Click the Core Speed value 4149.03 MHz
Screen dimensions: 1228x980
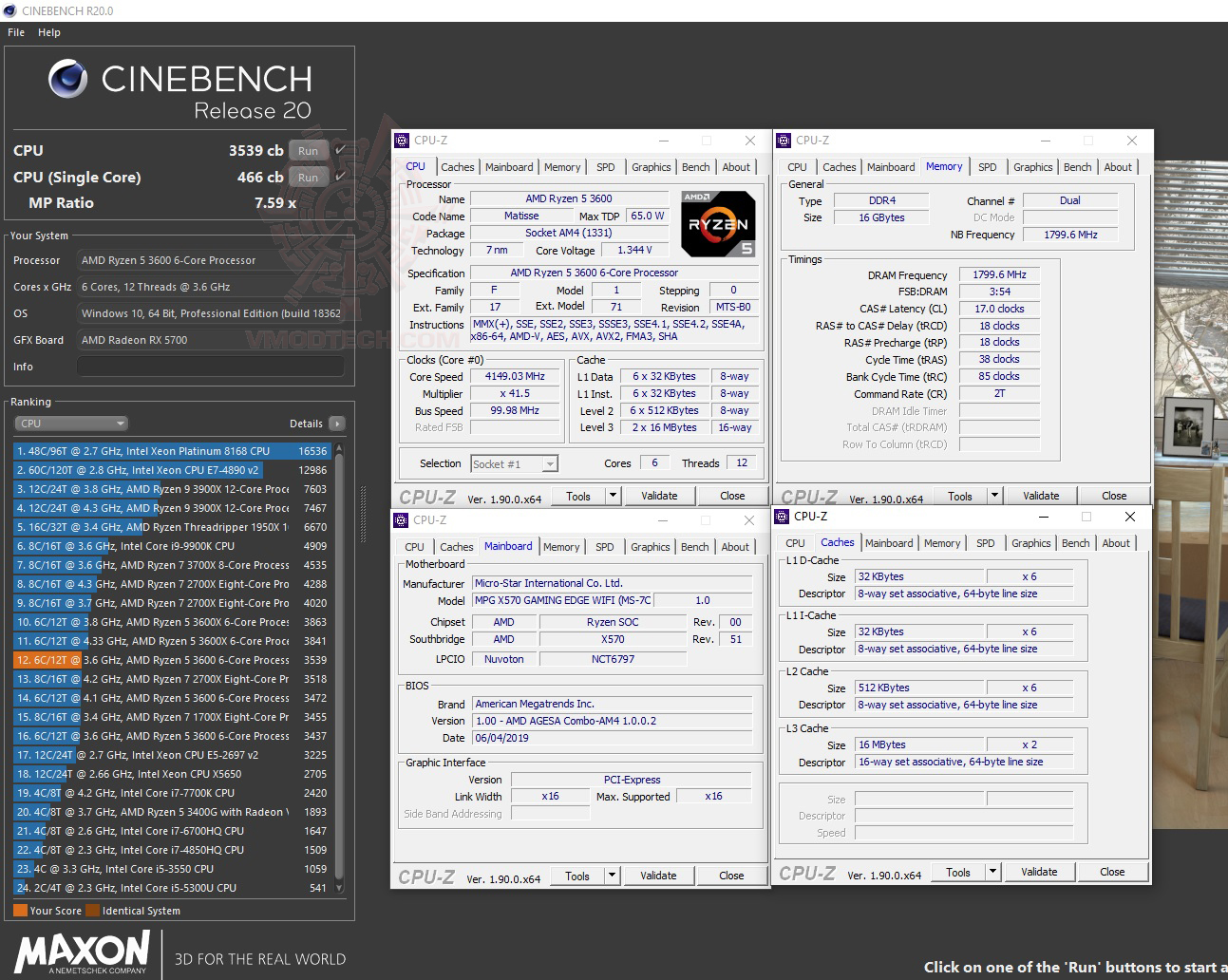[x=515, y=376]
